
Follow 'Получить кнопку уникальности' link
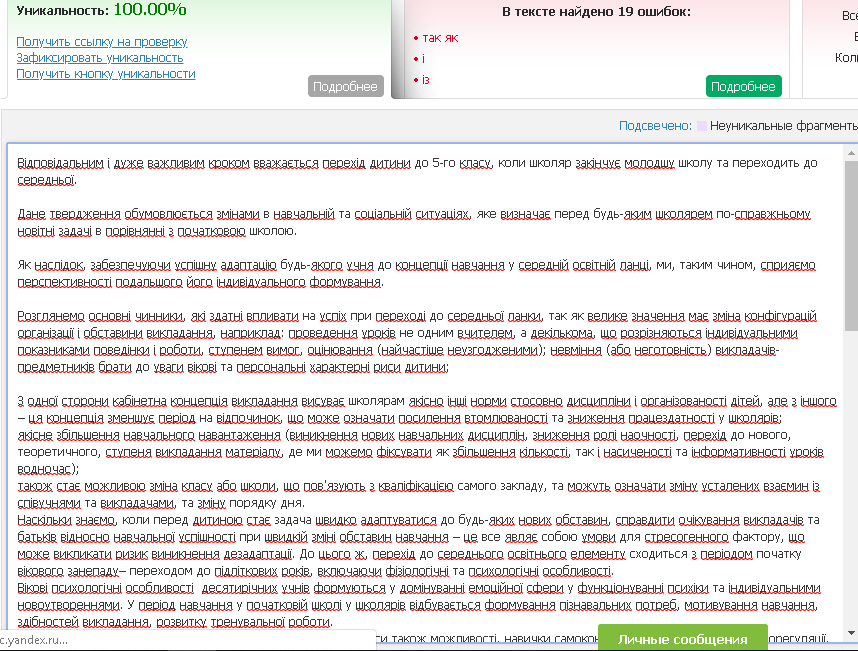click(x=106, y=73)
